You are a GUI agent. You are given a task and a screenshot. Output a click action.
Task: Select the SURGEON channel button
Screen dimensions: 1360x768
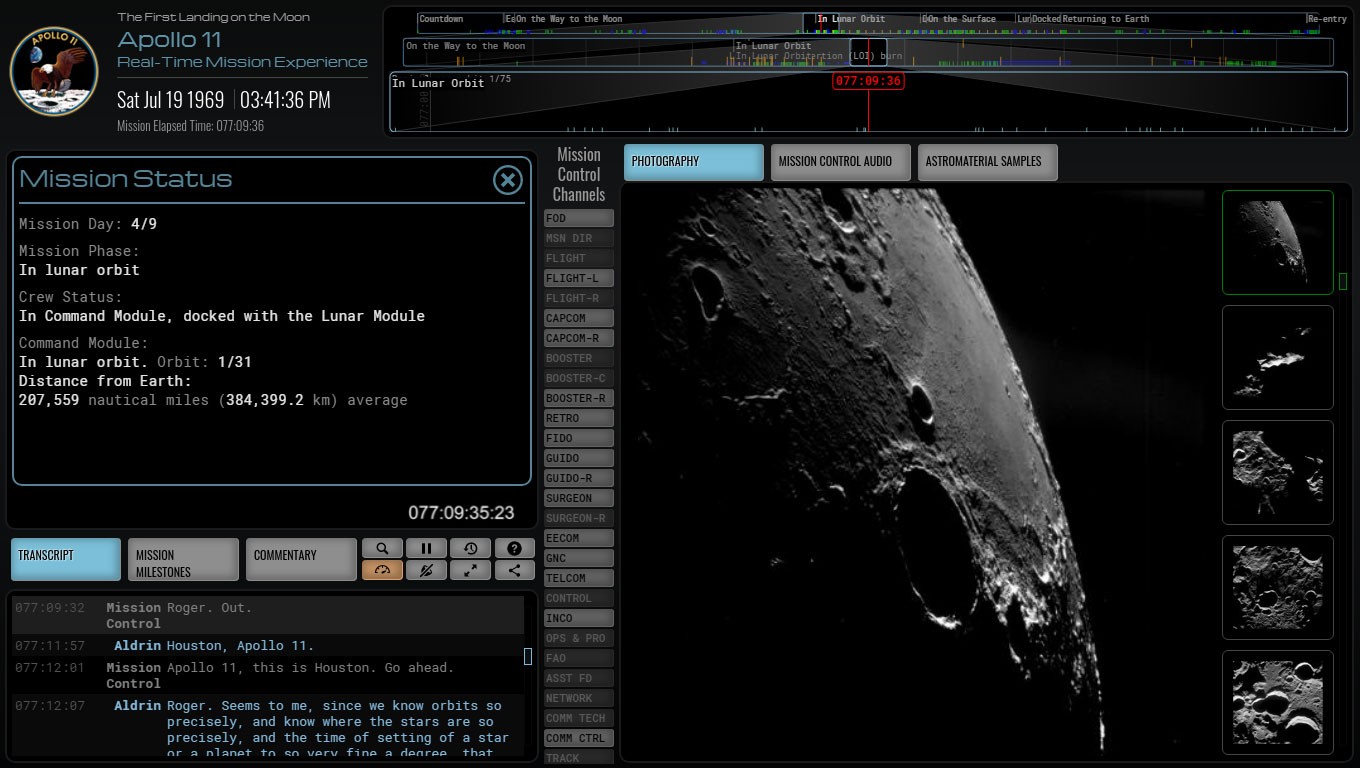pos(579,498)
